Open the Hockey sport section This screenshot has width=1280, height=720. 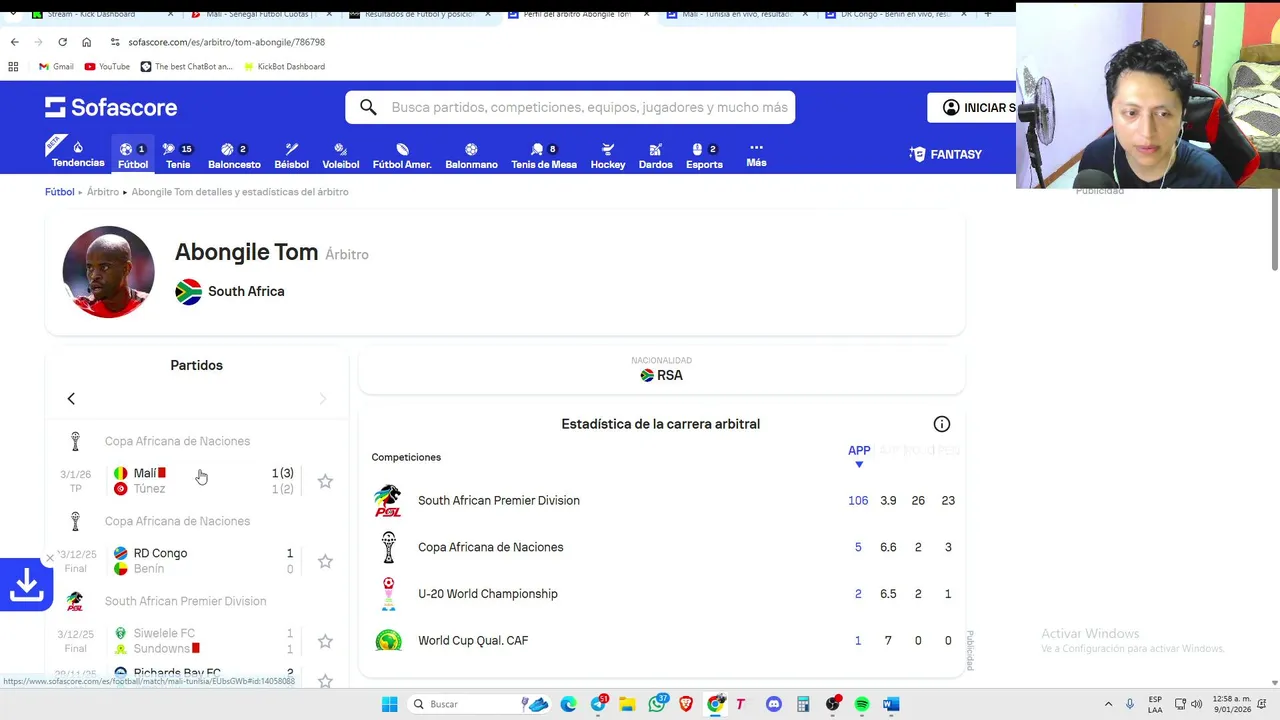pos(608,155)
